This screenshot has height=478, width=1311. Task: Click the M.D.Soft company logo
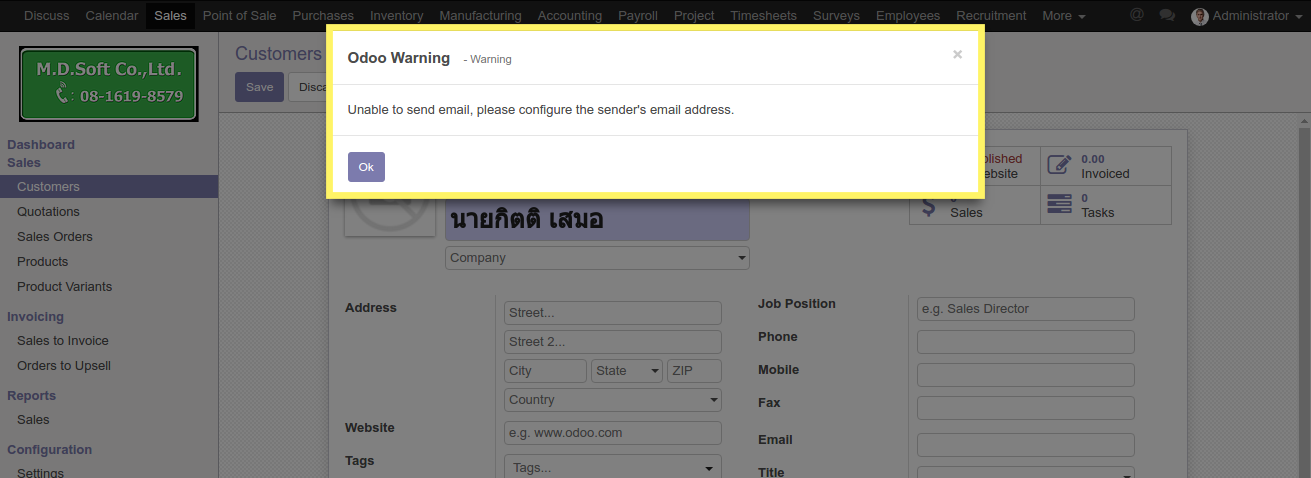tap(109, 84)
